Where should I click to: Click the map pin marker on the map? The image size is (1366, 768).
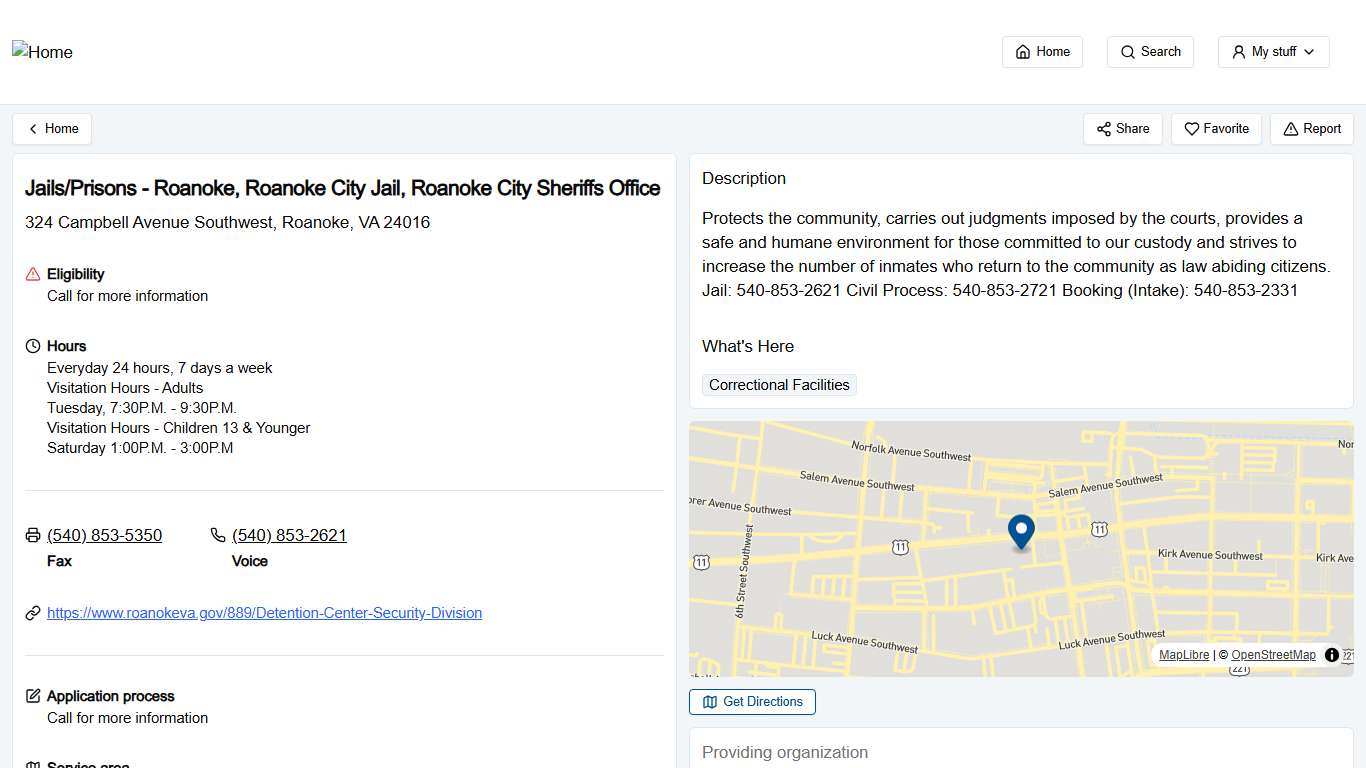[1021, 532]
